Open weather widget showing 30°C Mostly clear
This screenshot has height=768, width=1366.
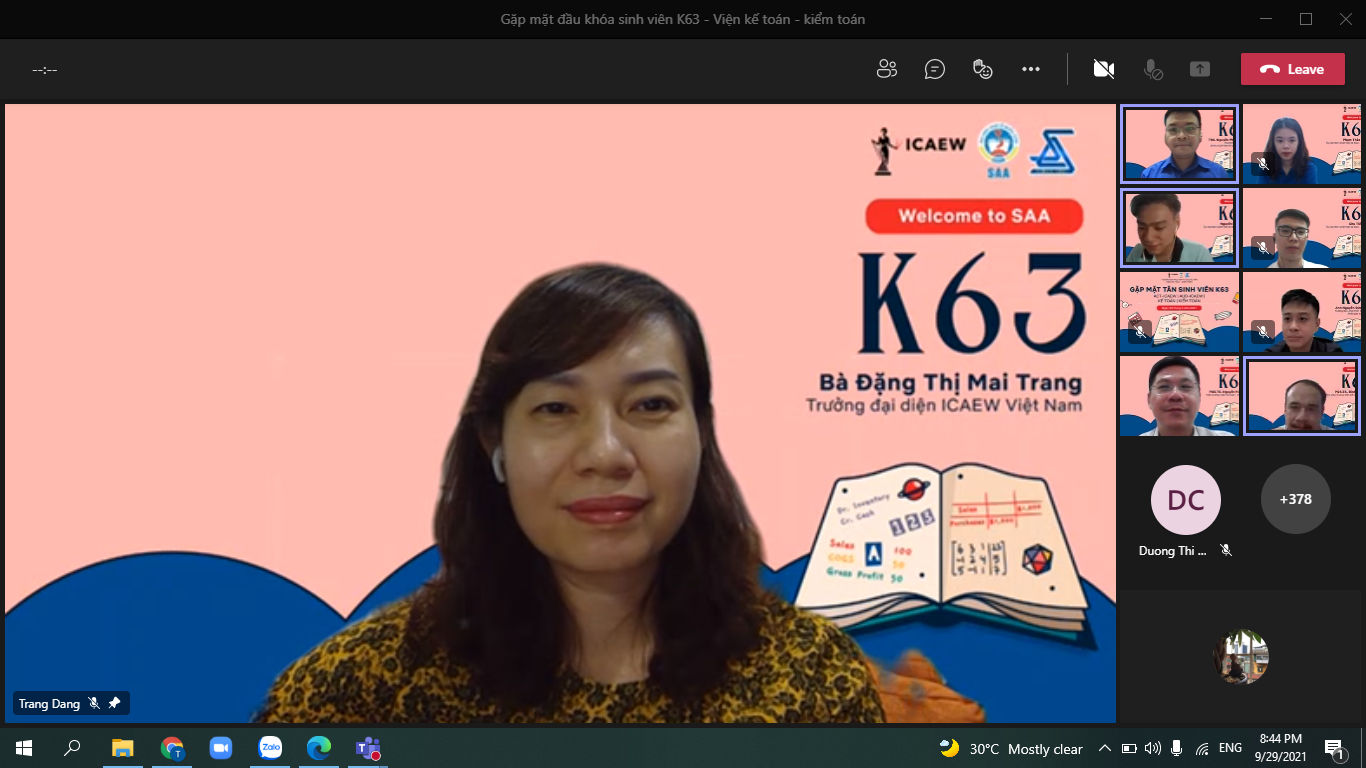pyautogui.click(x=1011, y=749)
